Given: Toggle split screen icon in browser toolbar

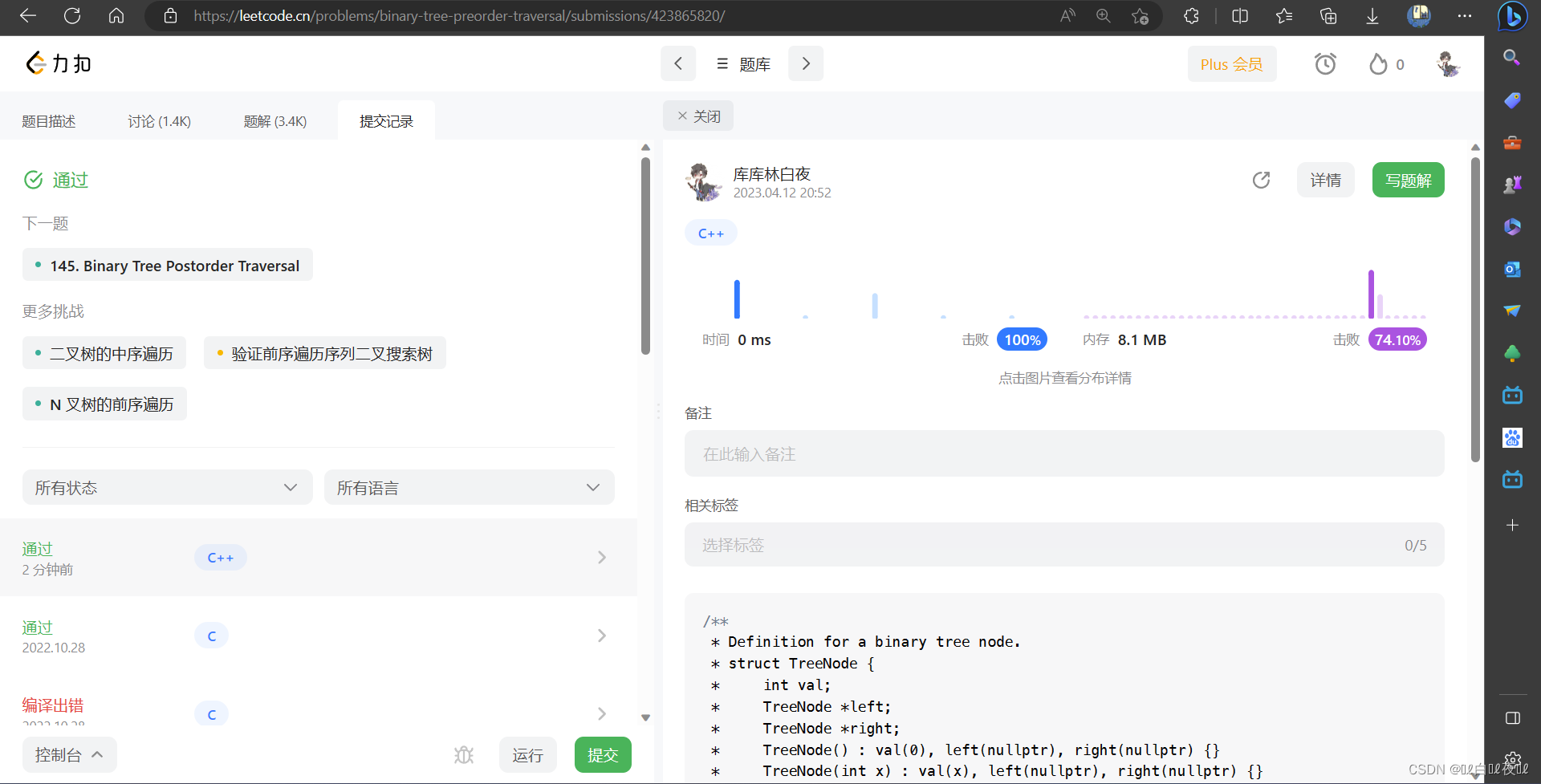Looking at the screenshot, I should point(1240,16).
